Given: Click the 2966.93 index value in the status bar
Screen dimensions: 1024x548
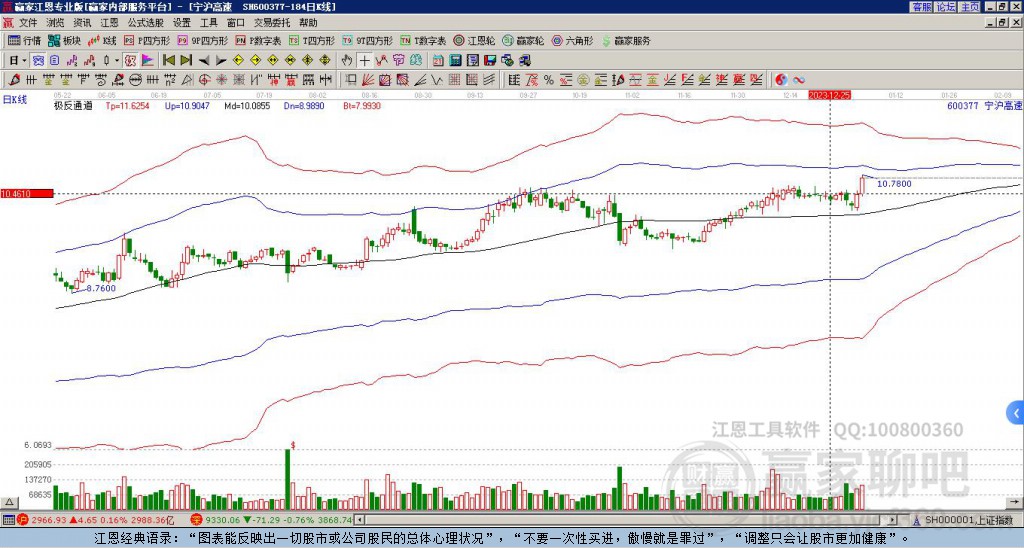Looking at the screenshot, I should [x=48, y=520].
